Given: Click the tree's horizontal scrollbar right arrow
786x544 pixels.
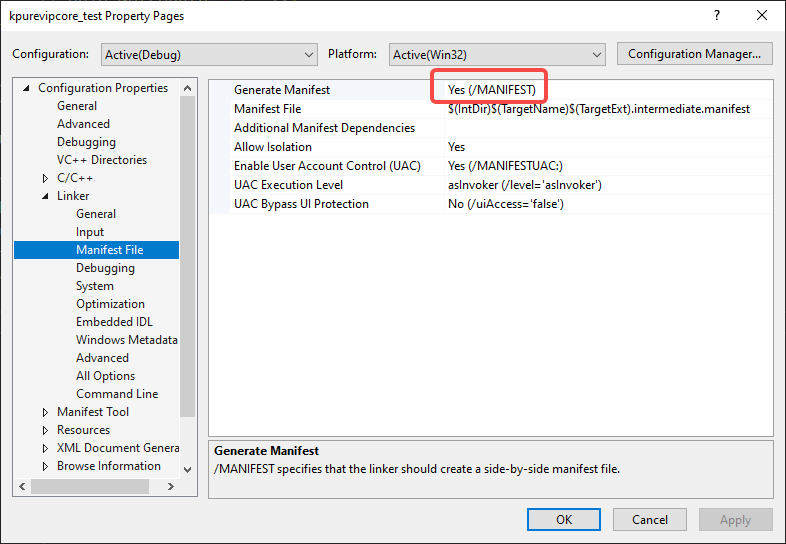Looking at the screenshot, I should click(x=170, y=486).
